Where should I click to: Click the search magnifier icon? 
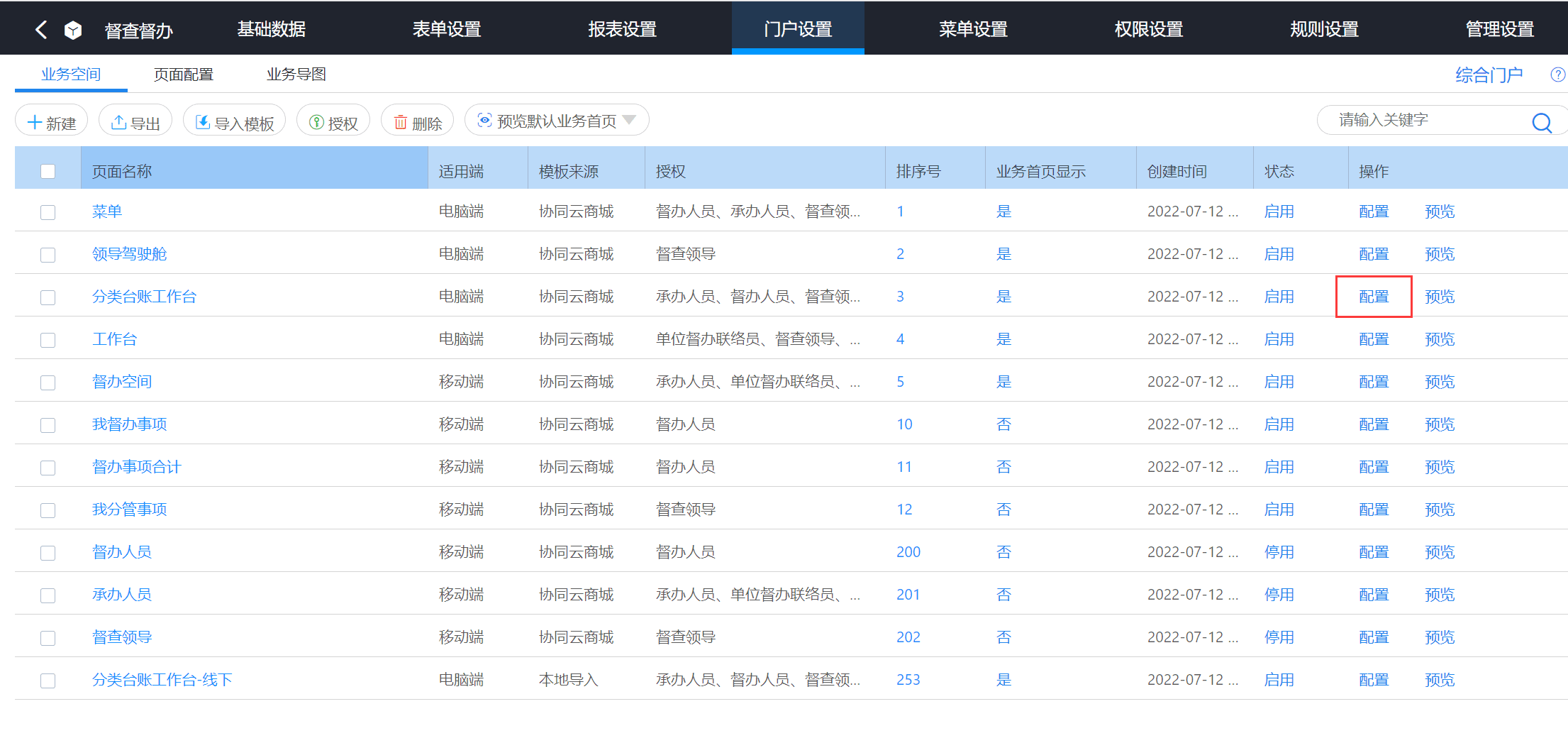[x=1542, y=122]
